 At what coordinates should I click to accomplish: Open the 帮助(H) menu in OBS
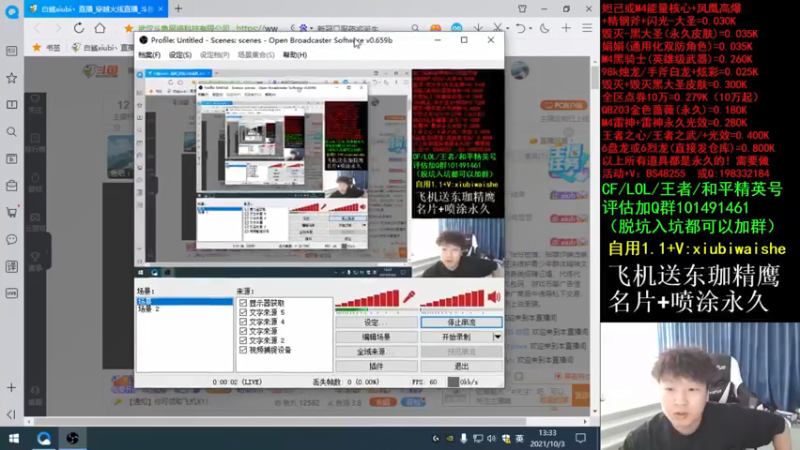click(295, 55)
